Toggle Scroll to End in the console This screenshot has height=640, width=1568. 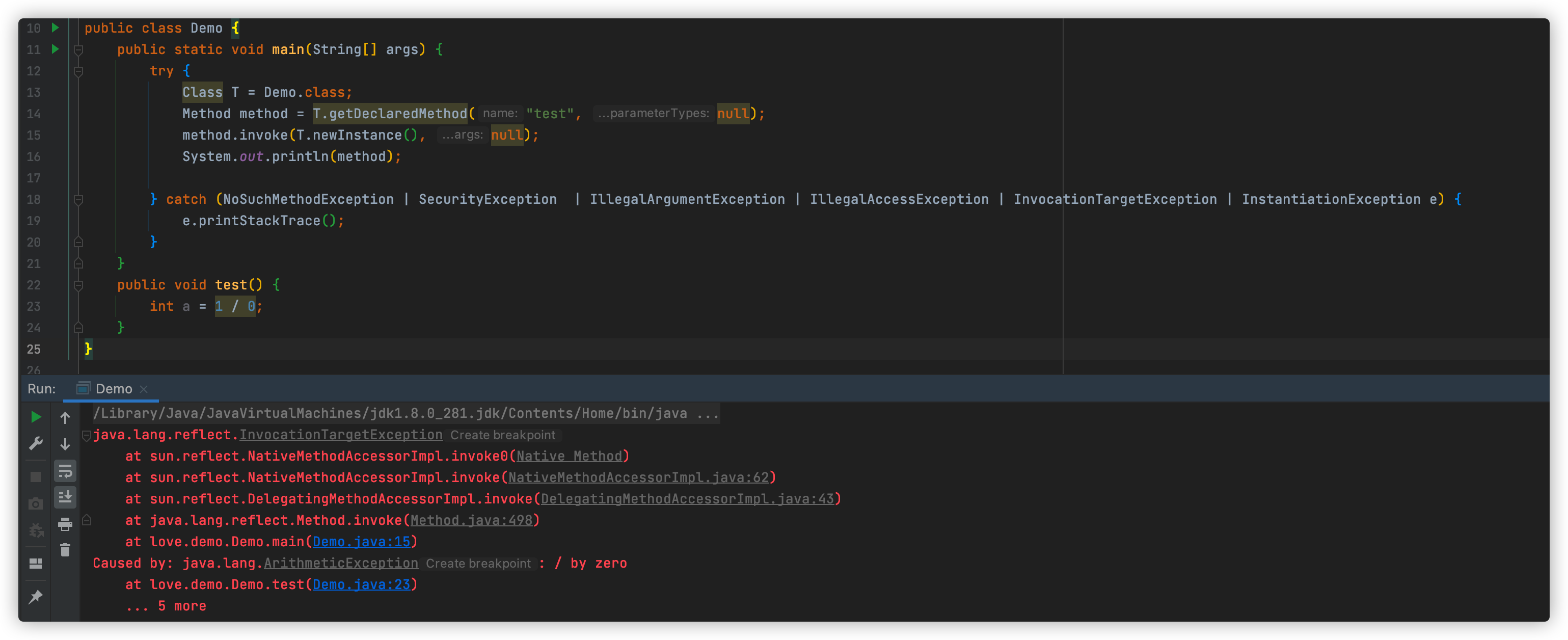[65, 497]
